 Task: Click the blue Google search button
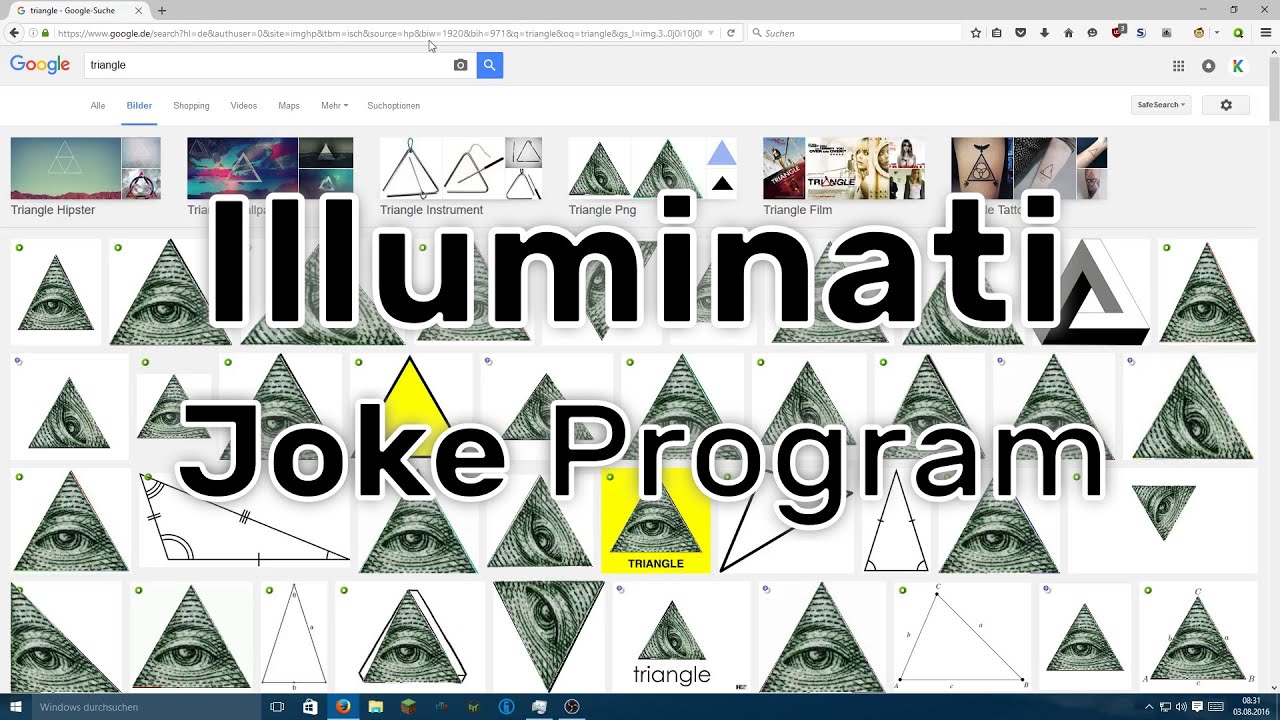coord(489,65)
